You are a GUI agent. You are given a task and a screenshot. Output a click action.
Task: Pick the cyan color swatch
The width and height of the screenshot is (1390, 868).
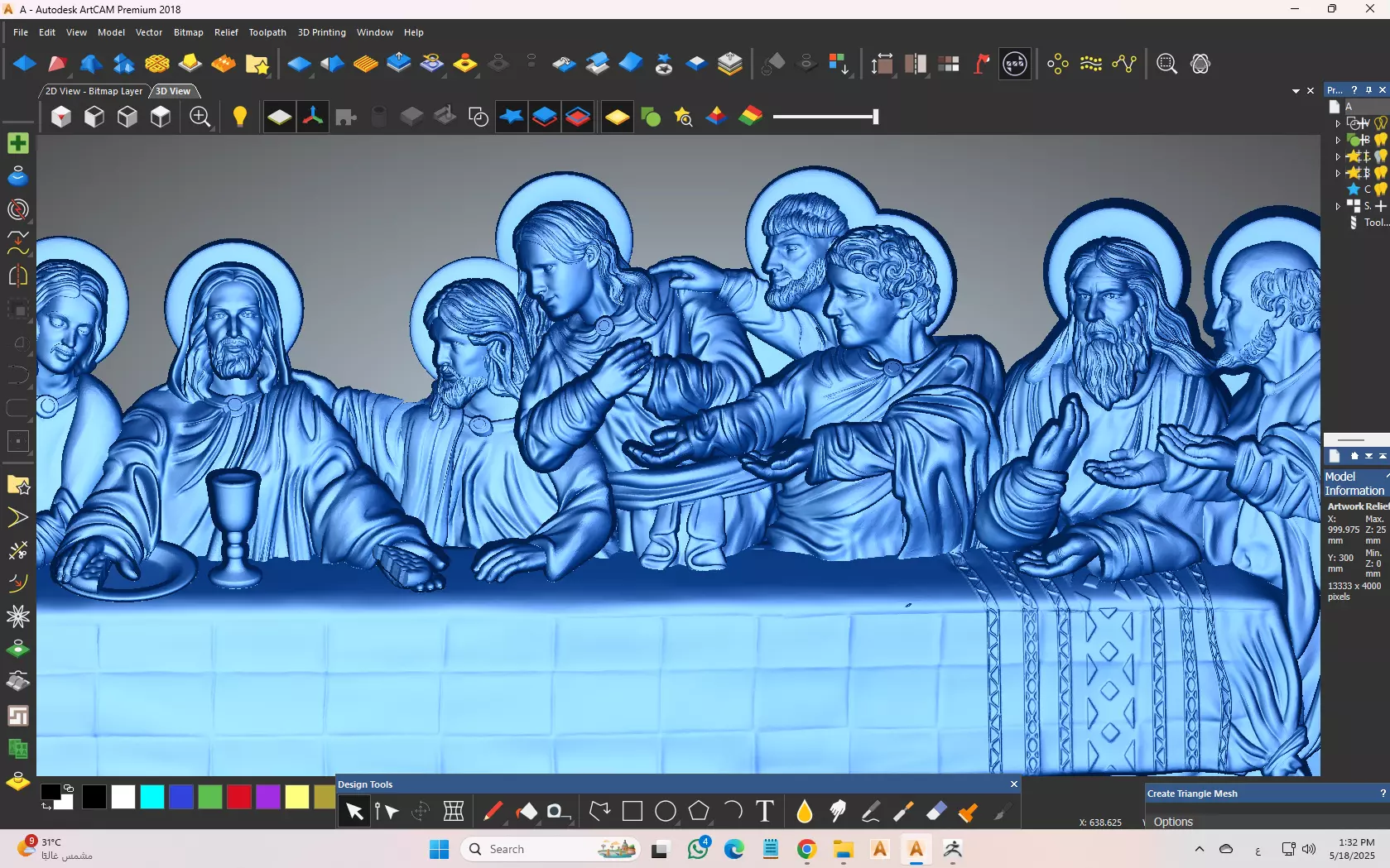pyautogui.click(x=152, y=797)
